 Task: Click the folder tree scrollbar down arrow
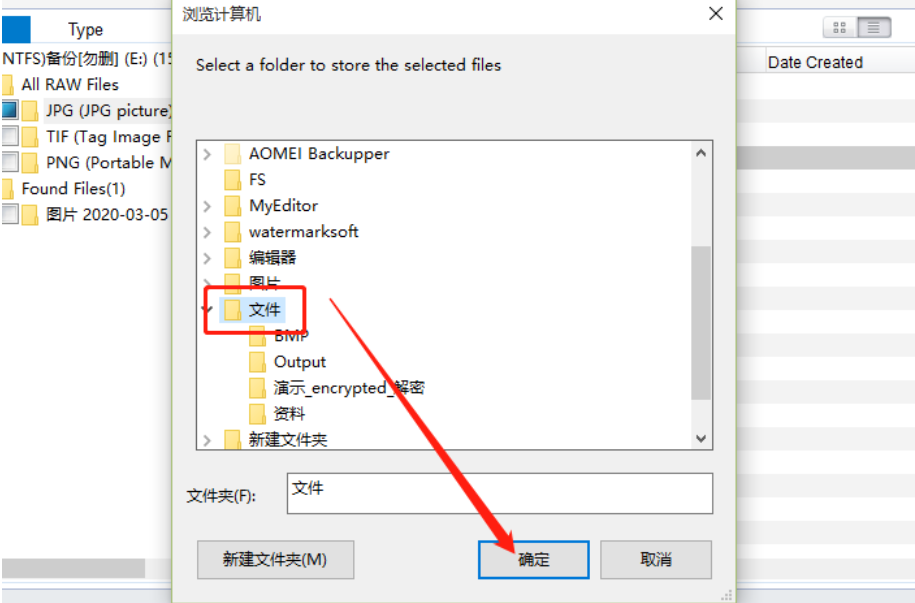click(x=701, y=438)
